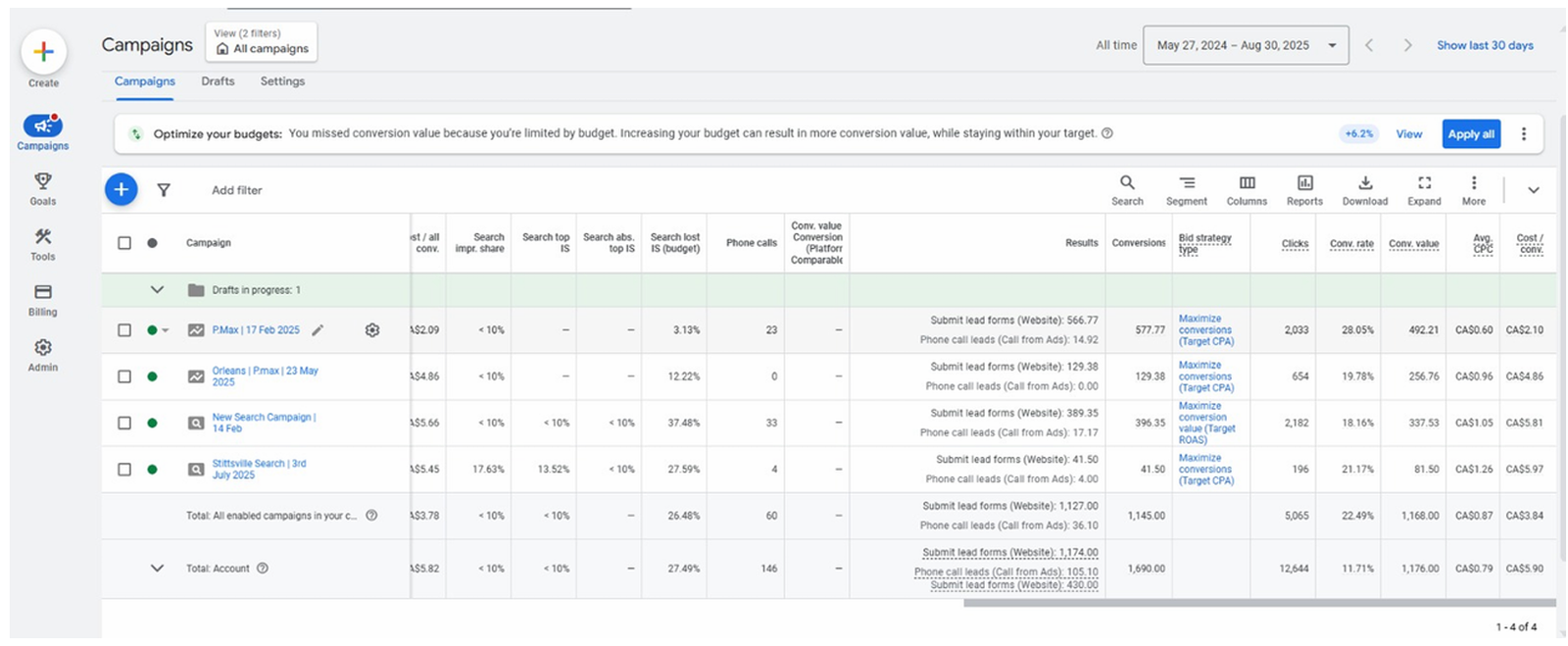This screenshot has width=1568, height=646.
Task: Go to previous date range arrow
Action: [1369, 45]
